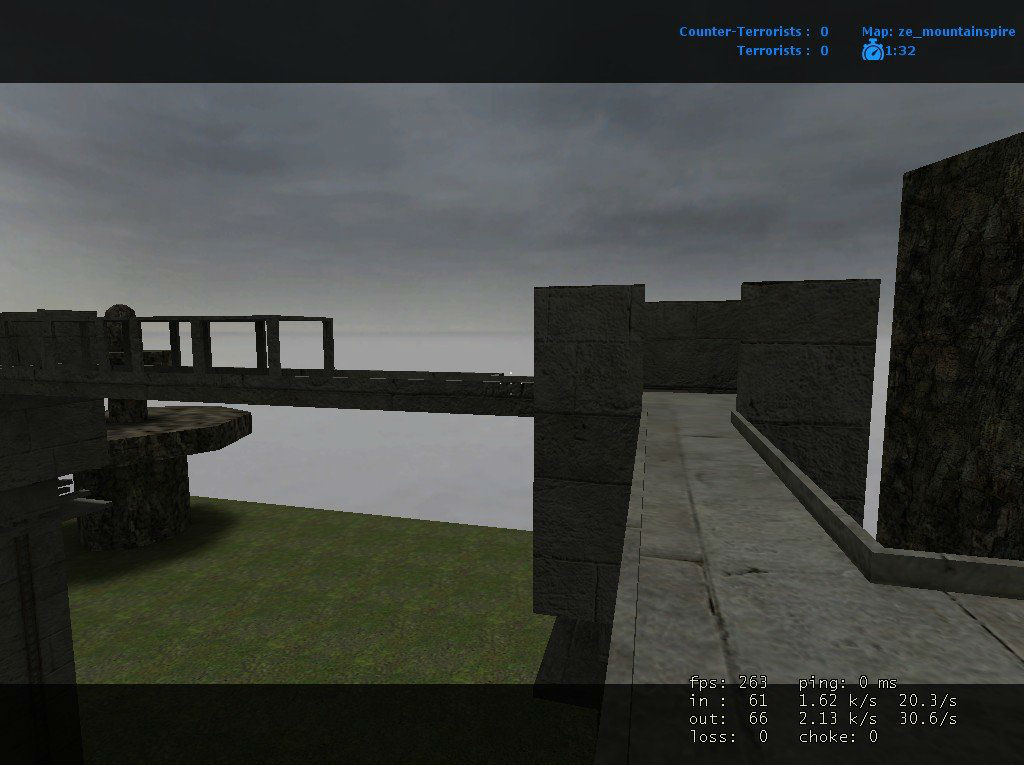The height and width of the screenshot is (765, 1024).
Task: Click the round timer stopwatch icon
Action: click(x=872, y=50)
